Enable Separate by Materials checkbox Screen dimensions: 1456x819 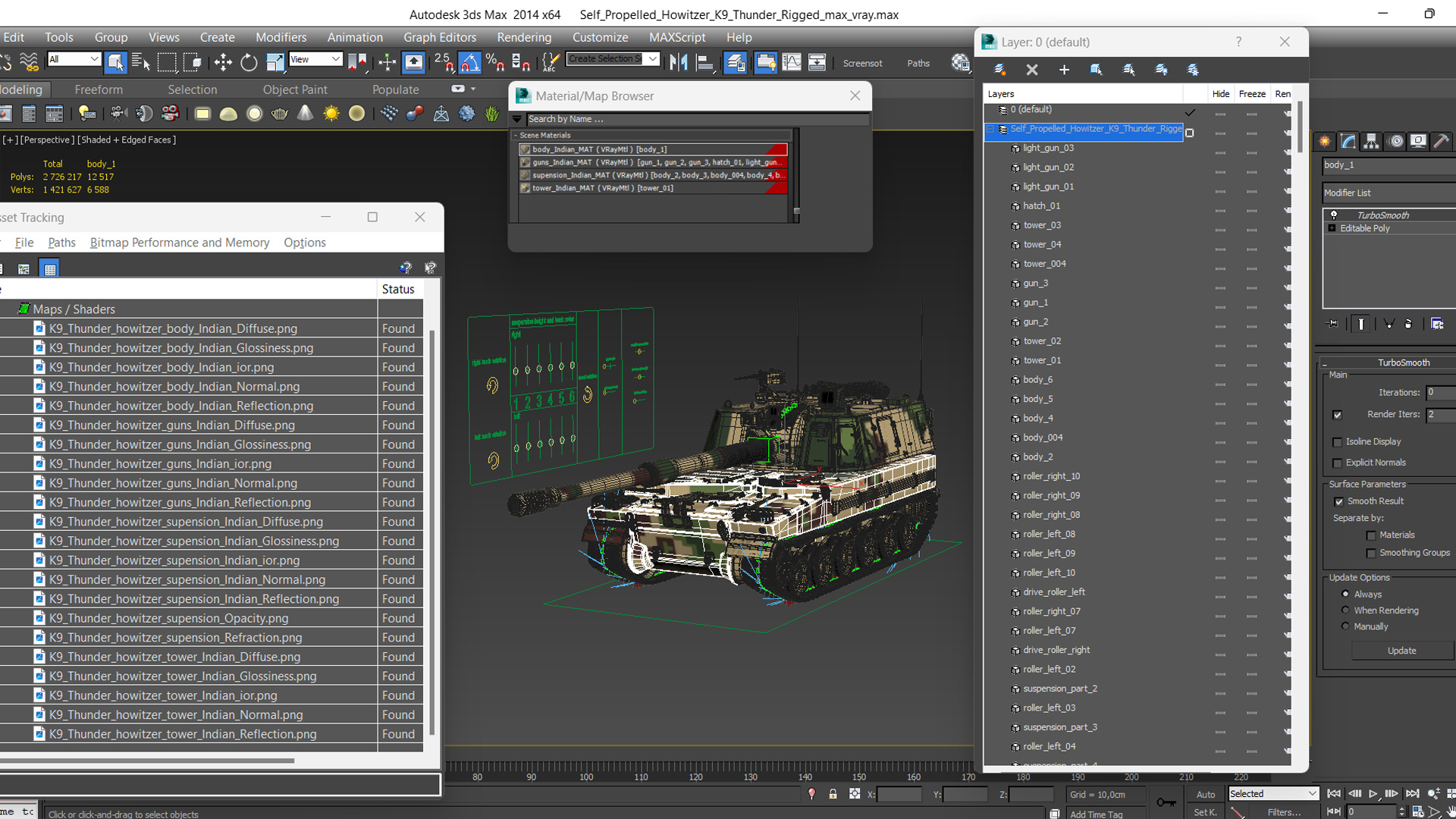coord(1371,535)
